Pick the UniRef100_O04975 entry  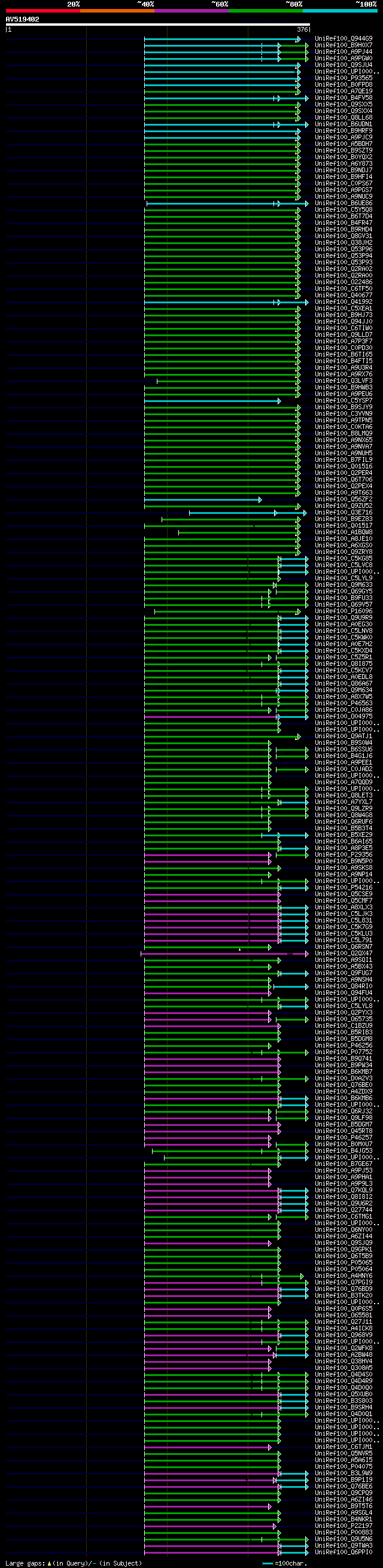coord(344,717)
